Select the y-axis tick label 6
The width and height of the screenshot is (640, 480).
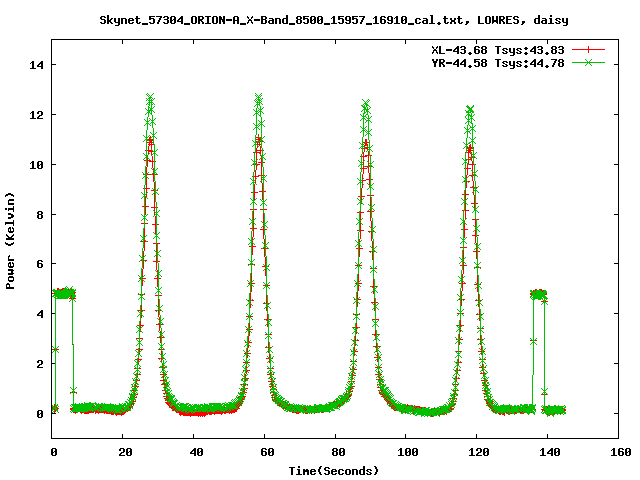(40, 264)
